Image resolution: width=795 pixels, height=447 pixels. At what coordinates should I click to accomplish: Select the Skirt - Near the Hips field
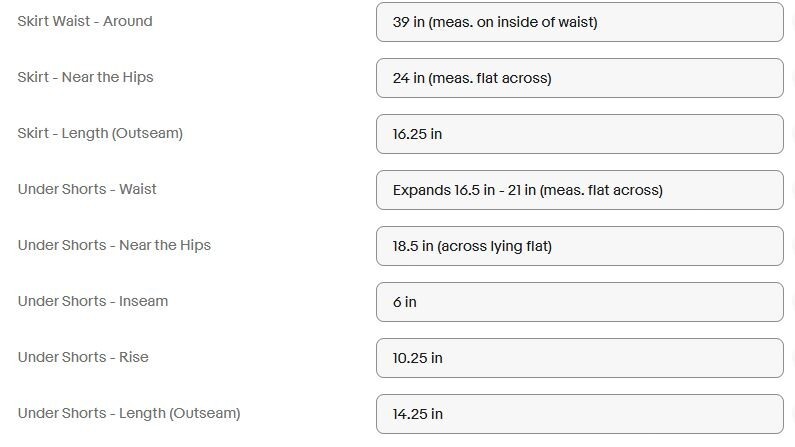pos(580,78)
